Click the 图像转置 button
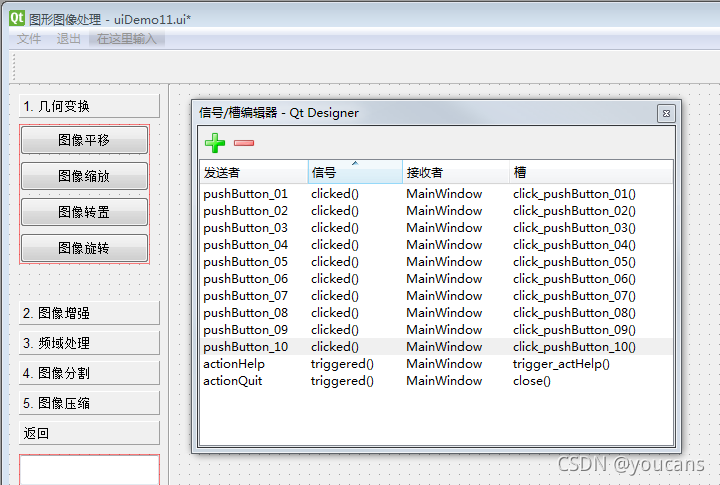This screenshot has width=720, height=485. pos(84,212)
